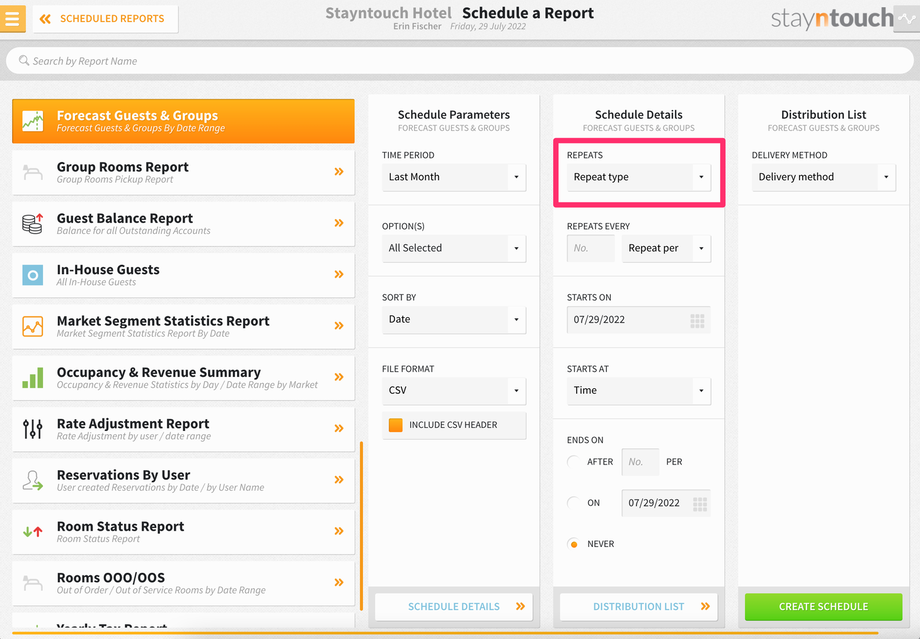Click Rooms OOO/OOS bed icon
920x639 pixels.
tap(33, 583)
